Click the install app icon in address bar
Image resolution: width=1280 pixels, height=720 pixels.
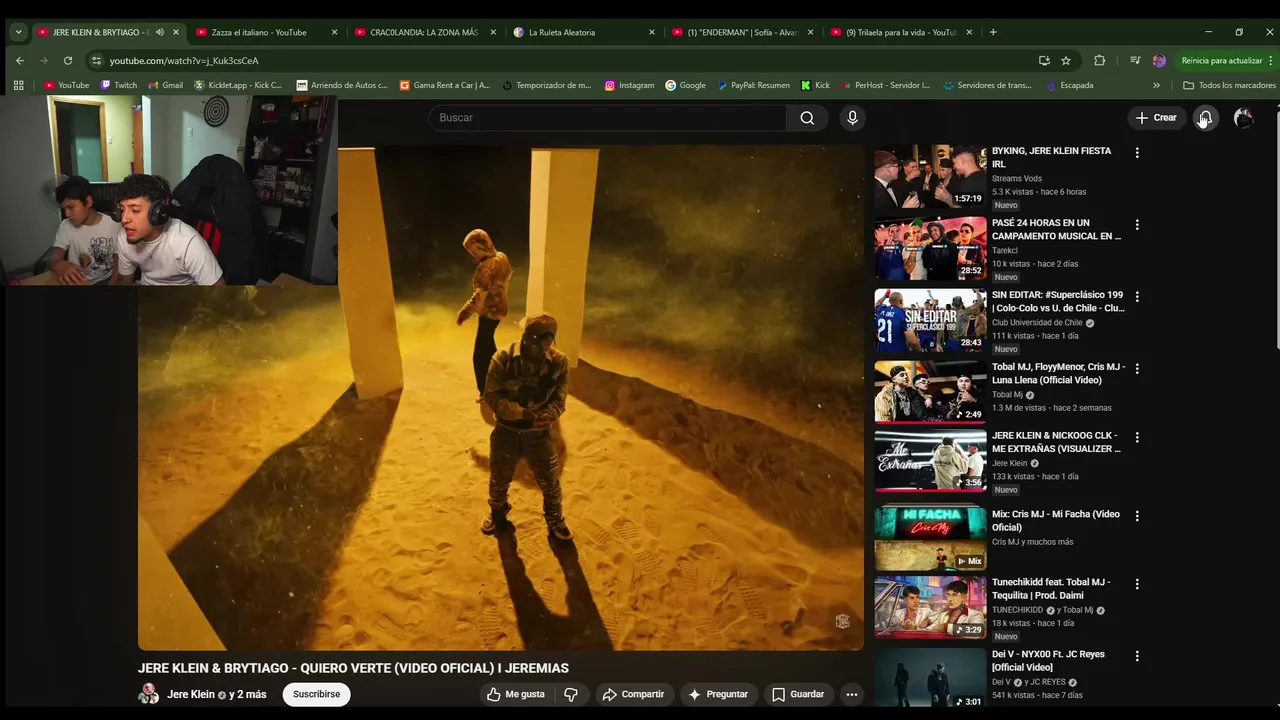(1044, 60)
